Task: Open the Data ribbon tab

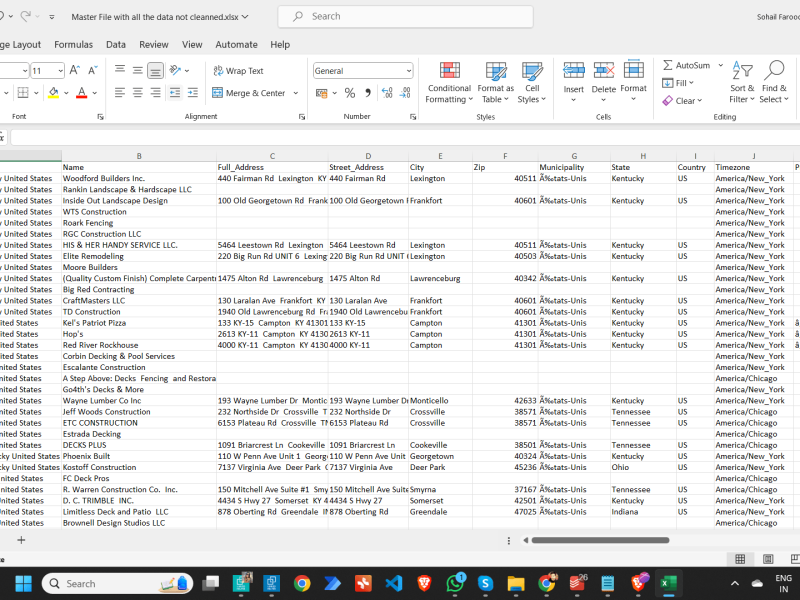Action: tap(116, 44)
